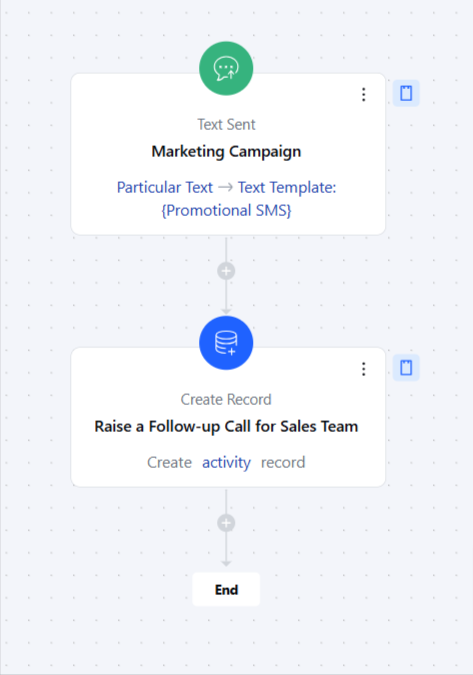Select the Marketing Campaign title

(x=226, y=152)
